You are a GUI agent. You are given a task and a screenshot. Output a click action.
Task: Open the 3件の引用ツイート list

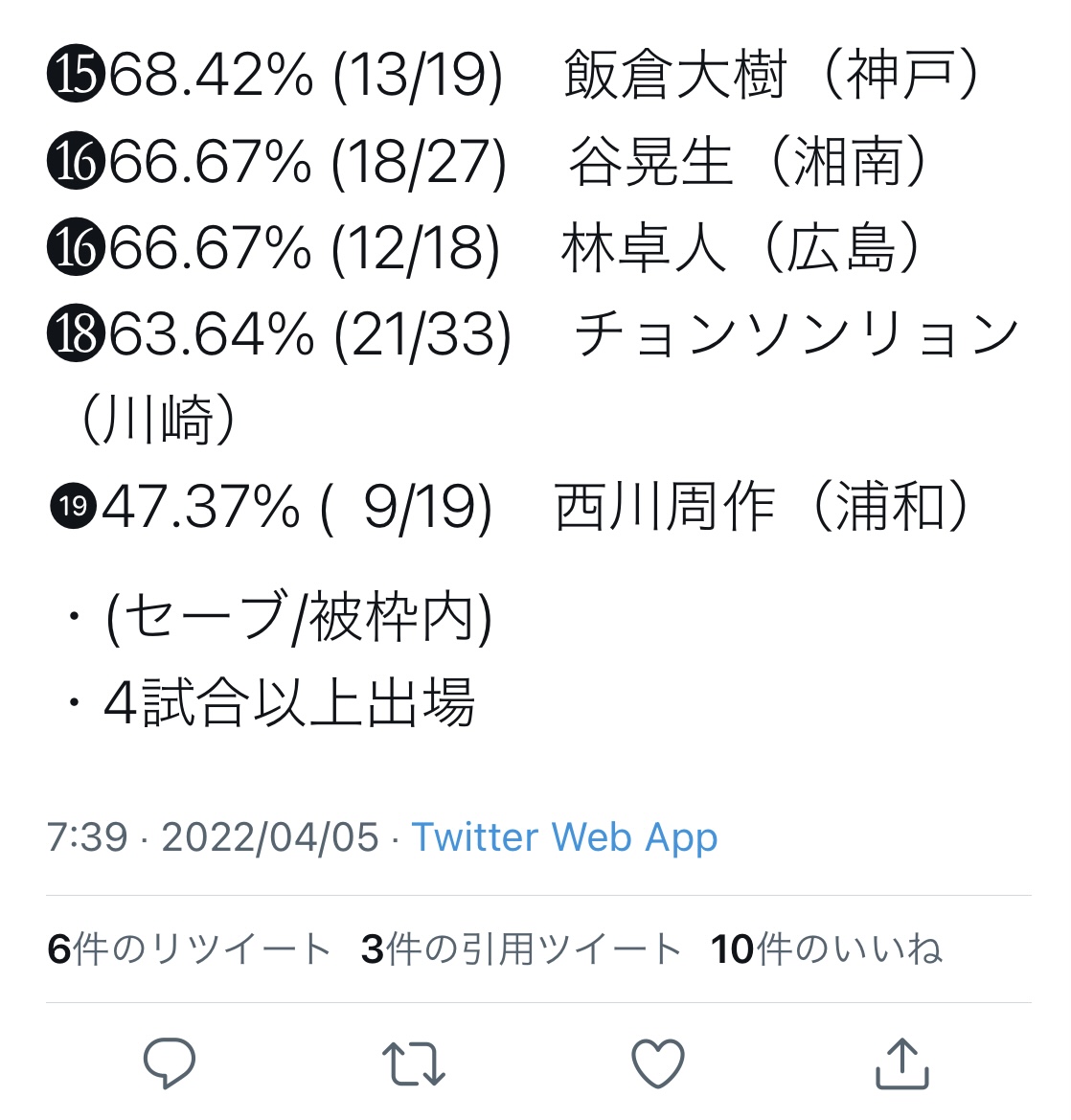pos(520,949)
